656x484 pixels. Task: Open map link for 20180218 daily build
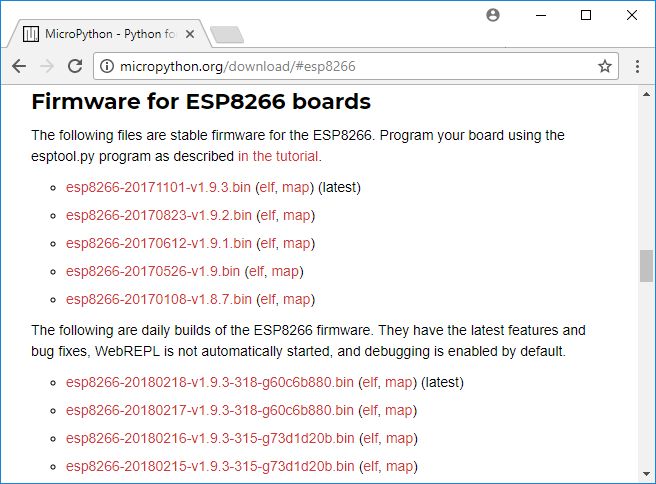(399, 382)
